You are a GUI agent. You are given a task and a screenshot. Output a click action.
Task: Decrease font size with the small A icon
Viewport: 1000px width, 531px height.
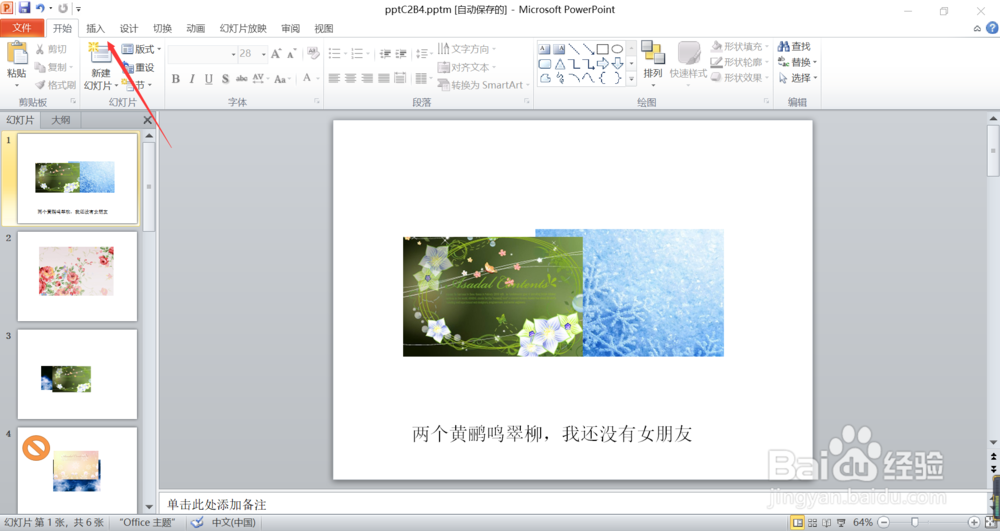291,54
